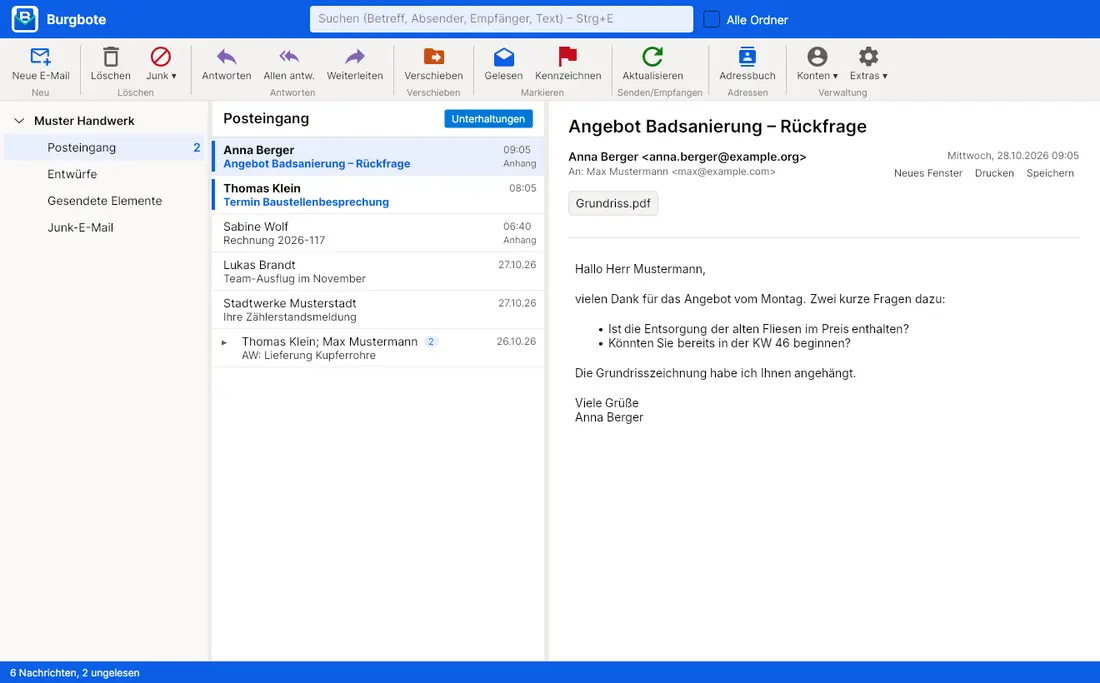This screenshot has width=1100, height=683.
Task: Click the Posteingang list heading
Action: (x=266, y=119)
